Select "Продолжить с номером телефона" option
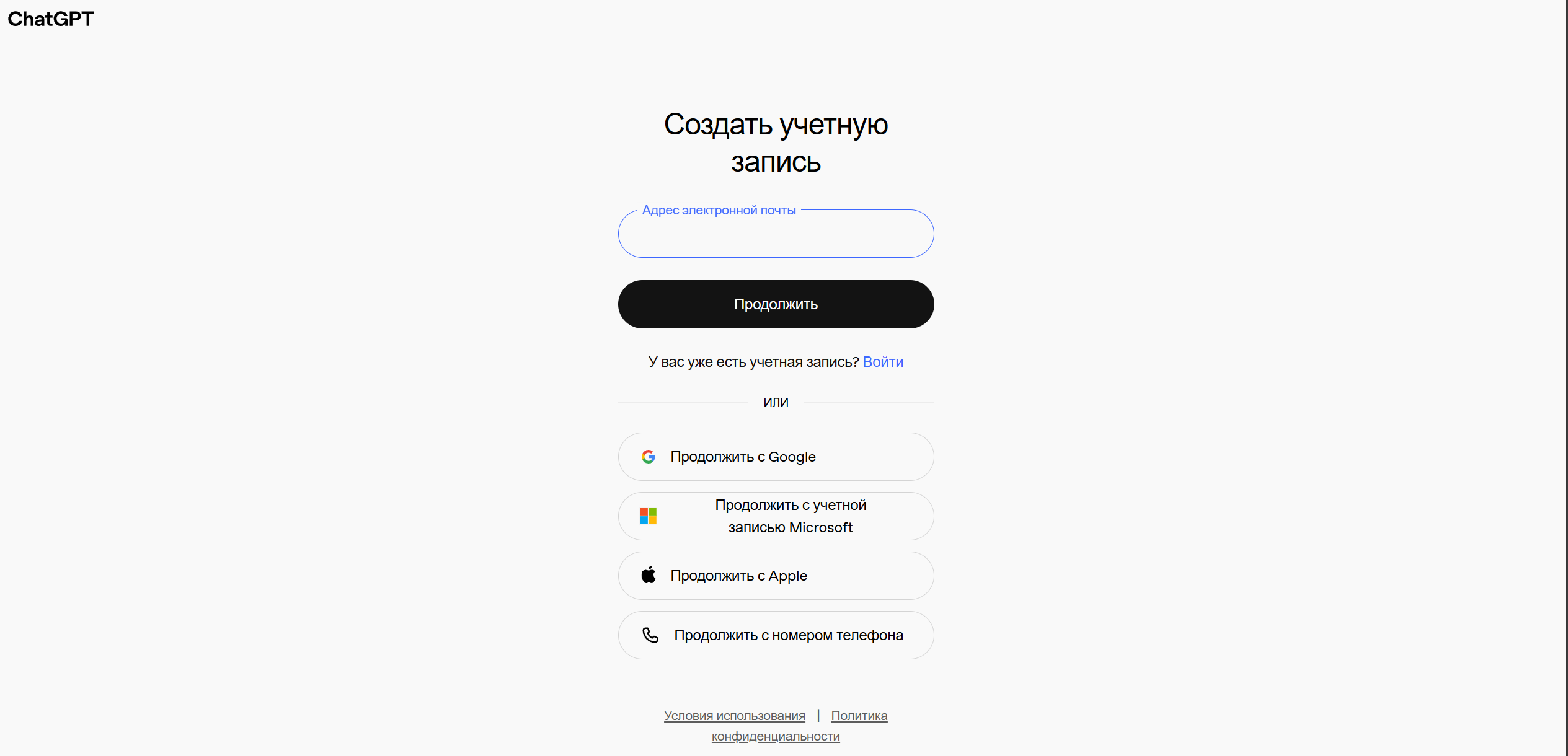The width and height of the screenshot is (1568, 756). pos(776,635)
